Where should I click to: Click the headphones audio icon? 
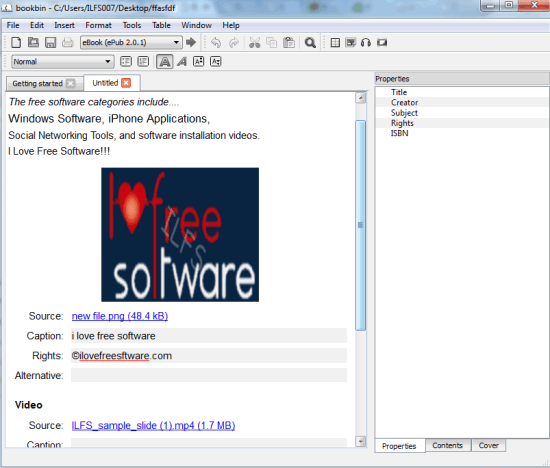tap(365, 42)
